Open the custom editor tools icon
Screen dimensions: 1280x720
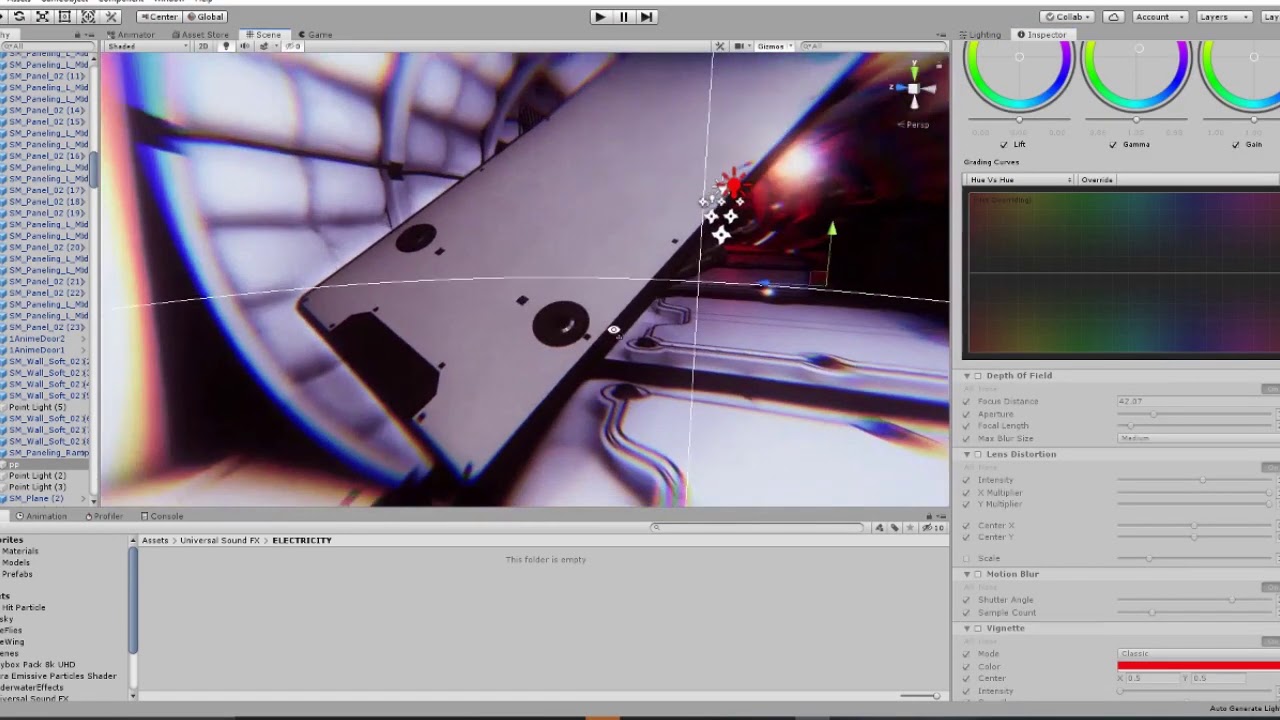click(x=111, y=16)
